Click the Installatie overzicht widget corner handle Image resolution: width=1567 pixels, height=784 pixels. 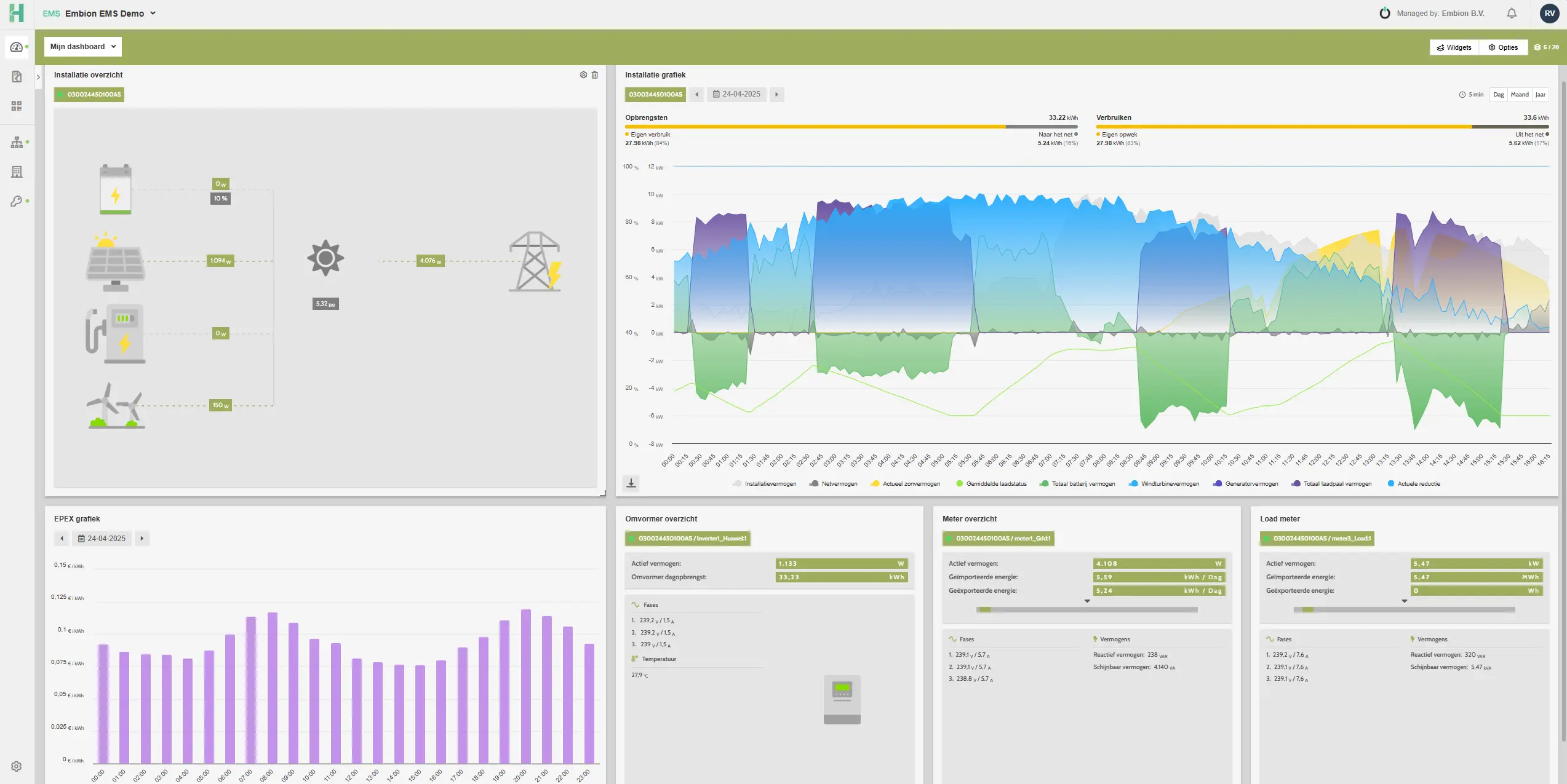[603, 493]
